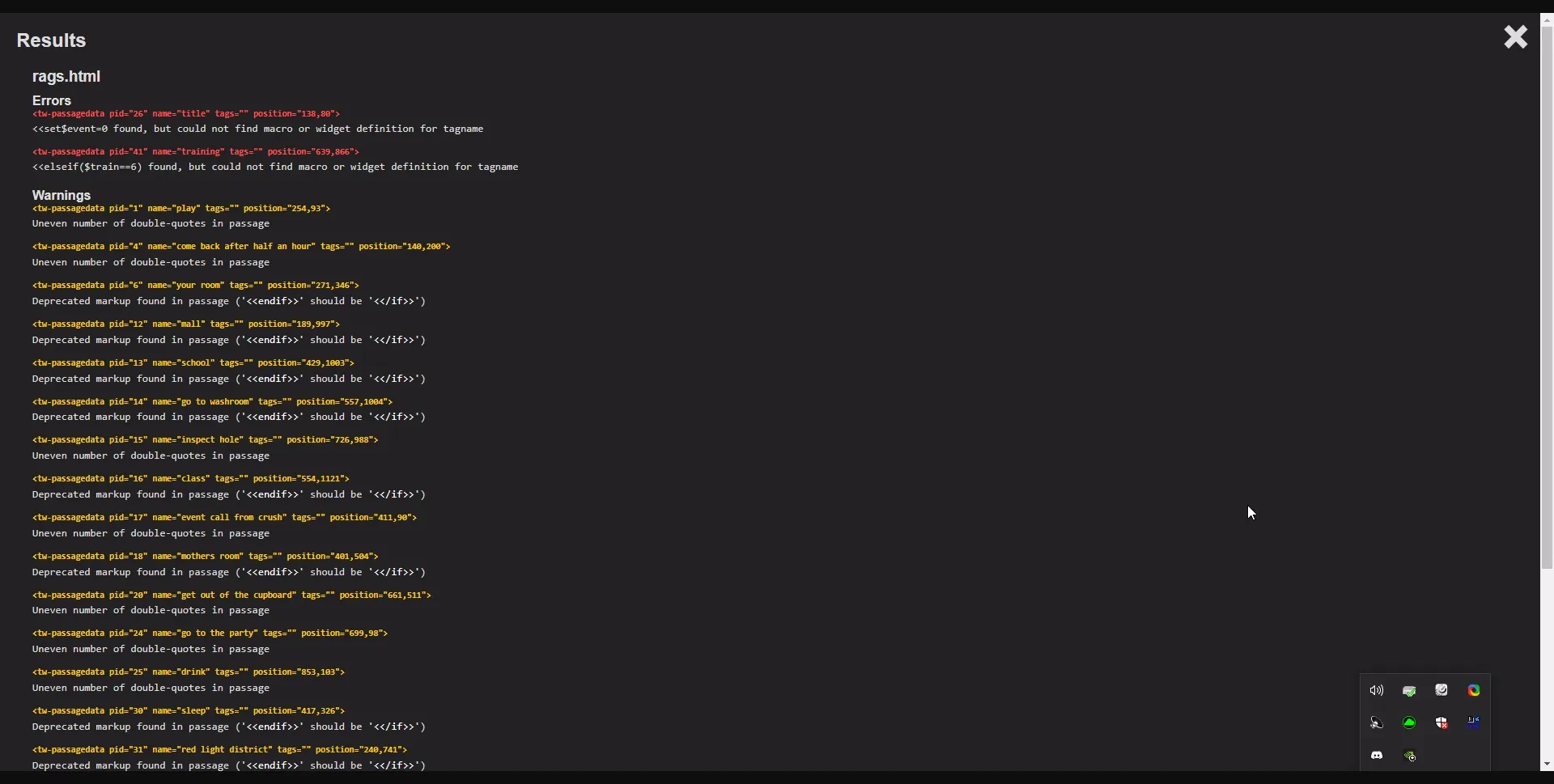Viewport: 1554px width, 784px height.
Task: Open the grey clock-style tray icon
Action: [x=1441, y=690]
